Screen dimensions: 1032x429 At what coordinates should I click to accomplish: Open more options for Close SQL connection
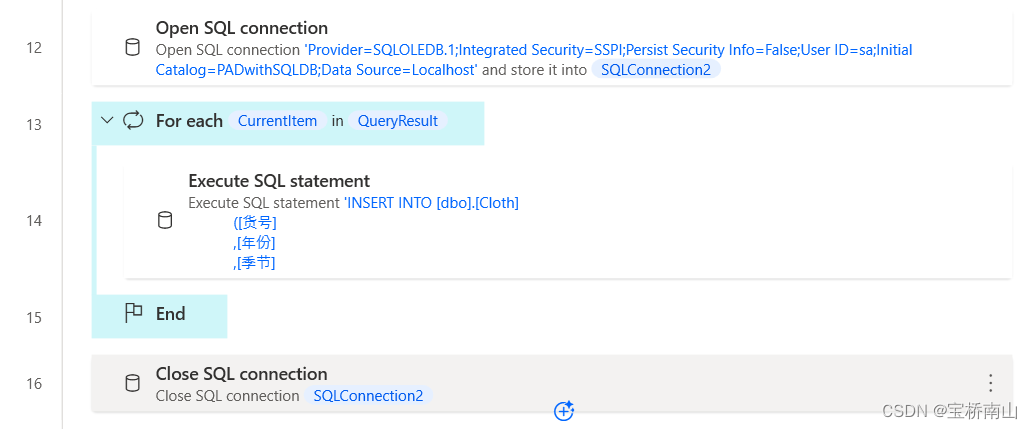990,383
